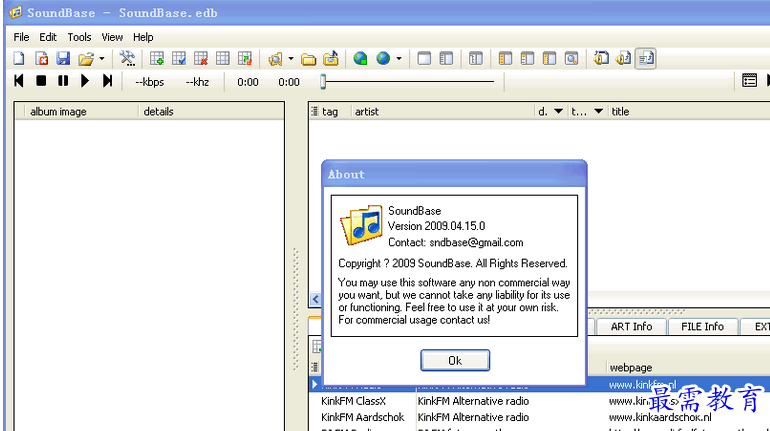This screenshot has width=770, height=431.
Task: Open the Edit menu
Action: [48, 37]
